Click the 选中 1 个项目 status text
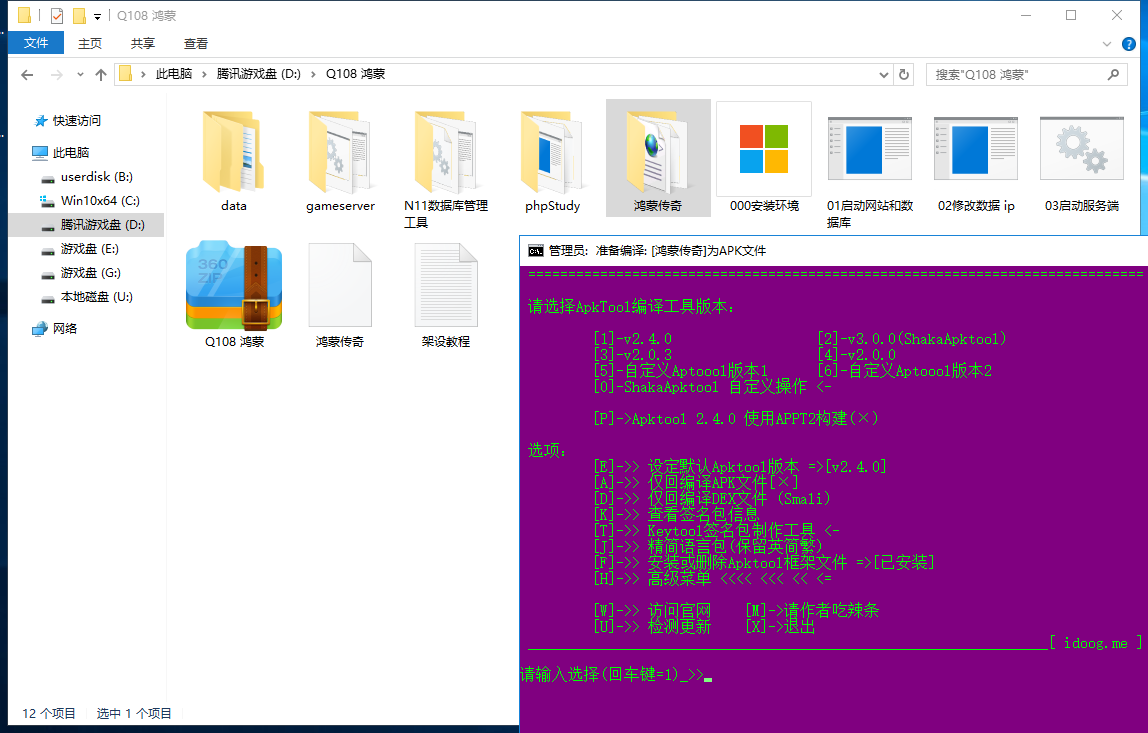This screenshot has width=1148, height=733. 134,713
